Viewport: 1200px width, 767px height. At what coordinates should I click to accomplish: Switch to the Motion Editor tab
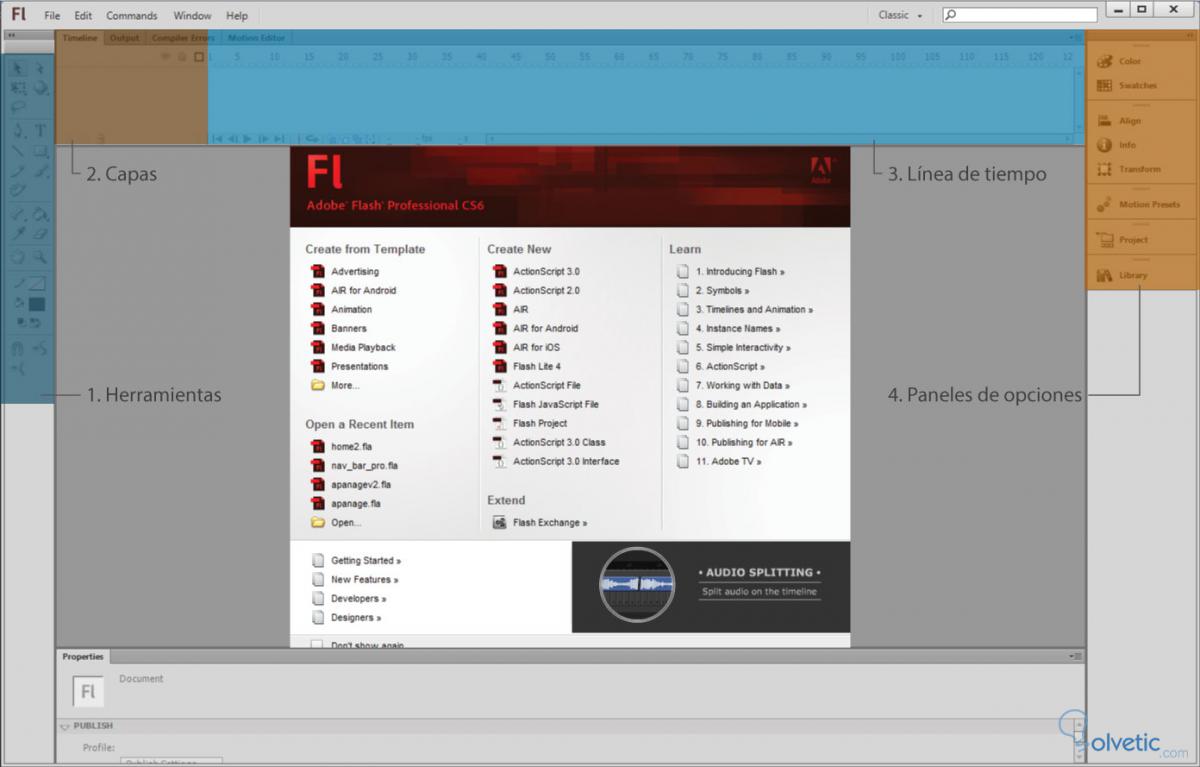click(x=256, y=38)
